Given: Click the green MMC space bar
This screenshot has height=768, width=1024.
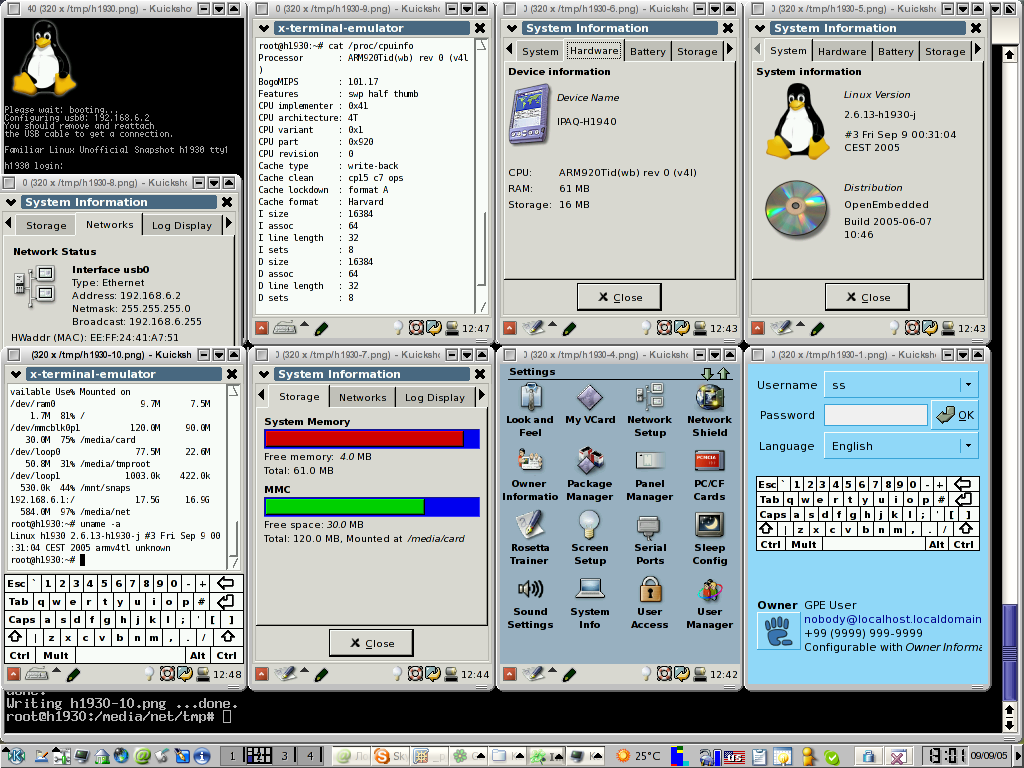Looking at the screenshot, I should 344,507.
